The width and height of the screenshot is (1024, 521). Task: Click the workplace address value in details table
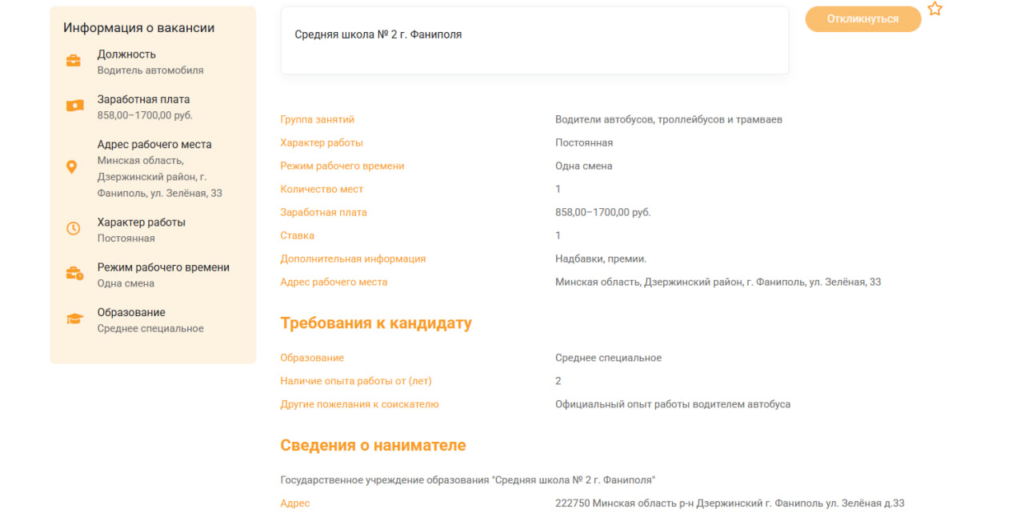717,282
